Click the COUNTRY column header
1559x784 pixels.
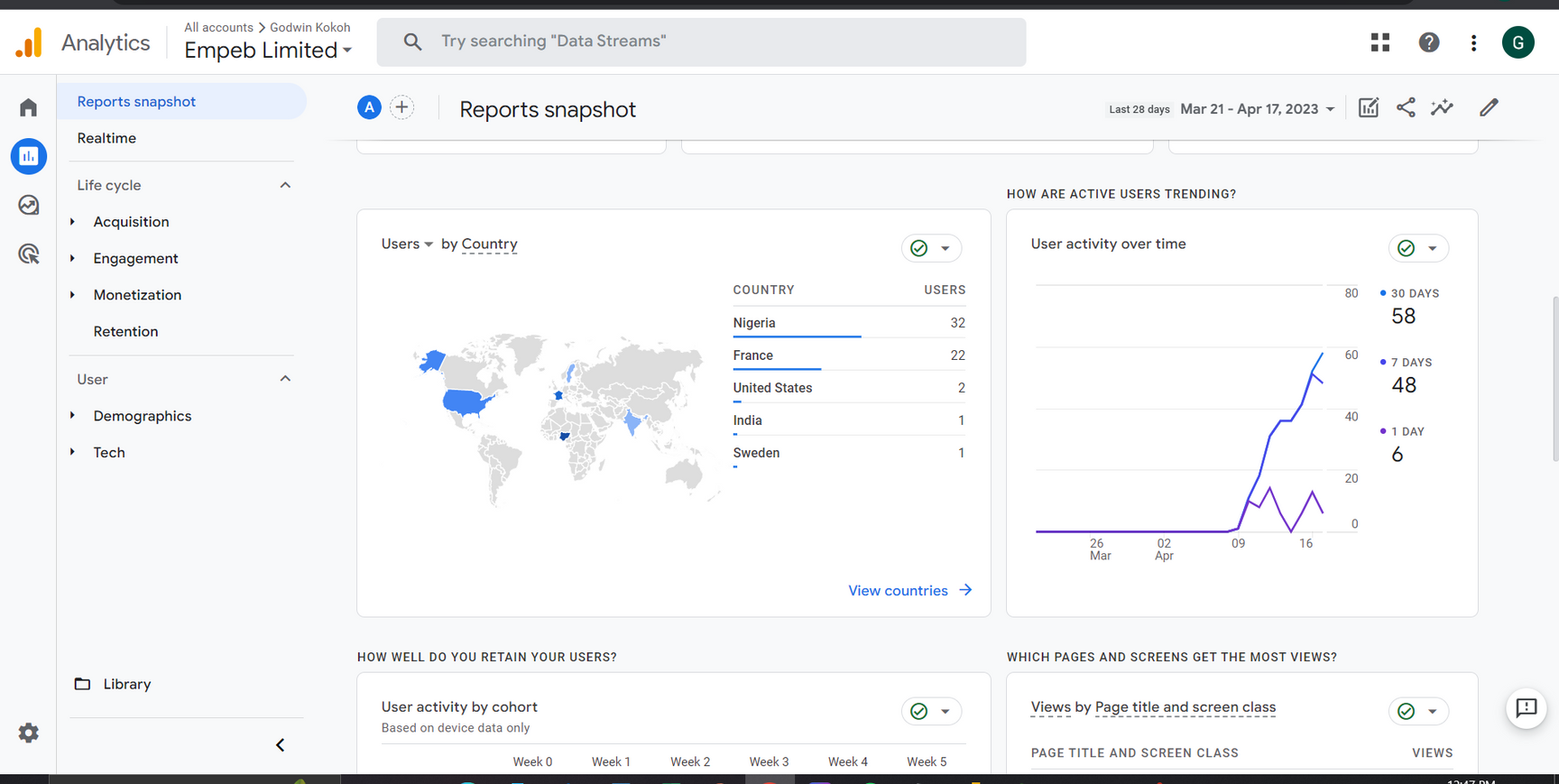(764, 290)
